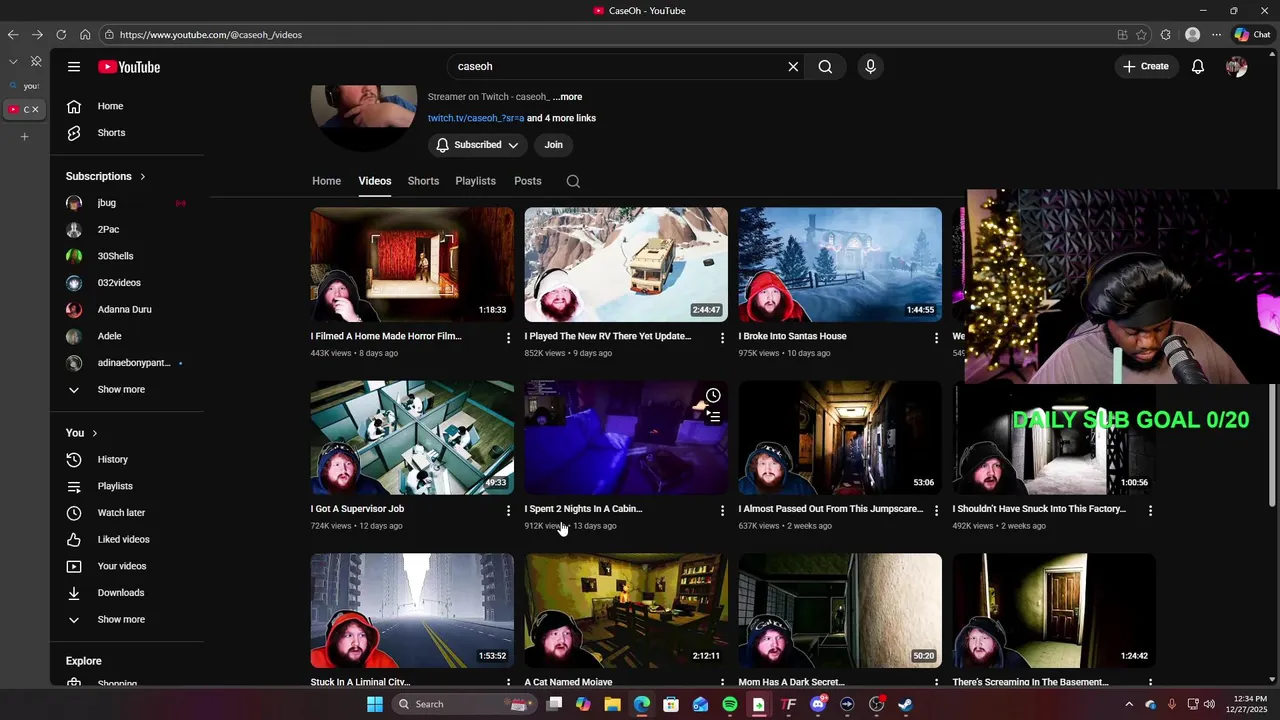This screenshot has height=720, width=1280.
Task: Show hidden system tray icons
Action: click(x=1129, y=704)
